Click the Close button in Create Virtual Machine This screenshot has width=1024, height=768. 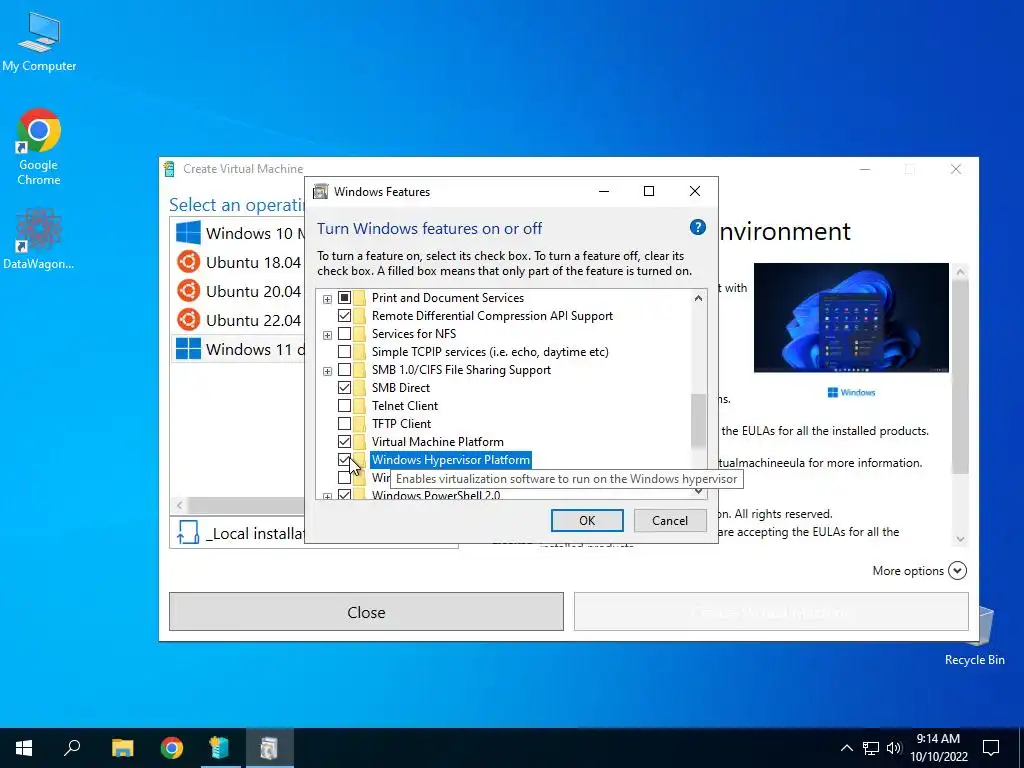(366, 612)
